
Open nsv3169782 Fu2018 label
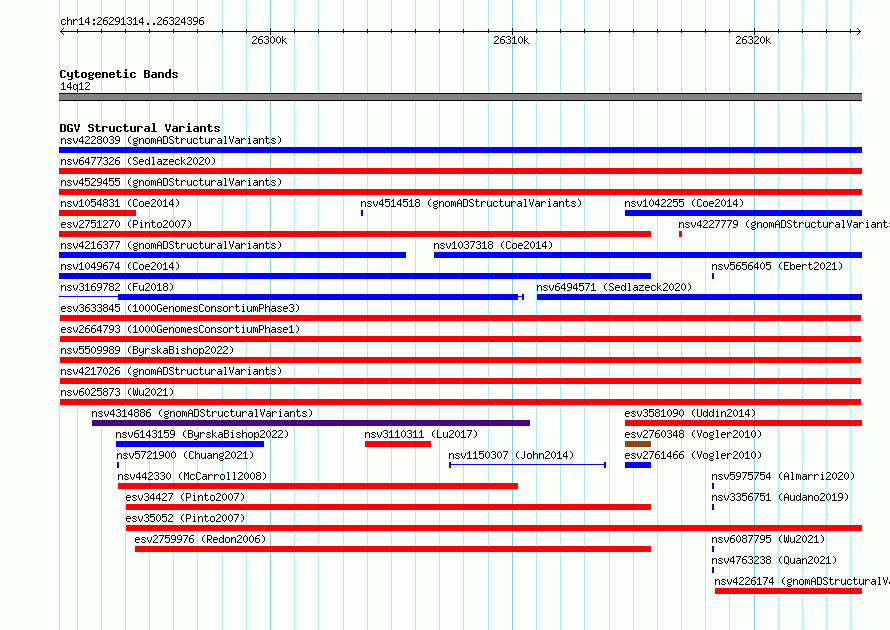click(117, 287)
